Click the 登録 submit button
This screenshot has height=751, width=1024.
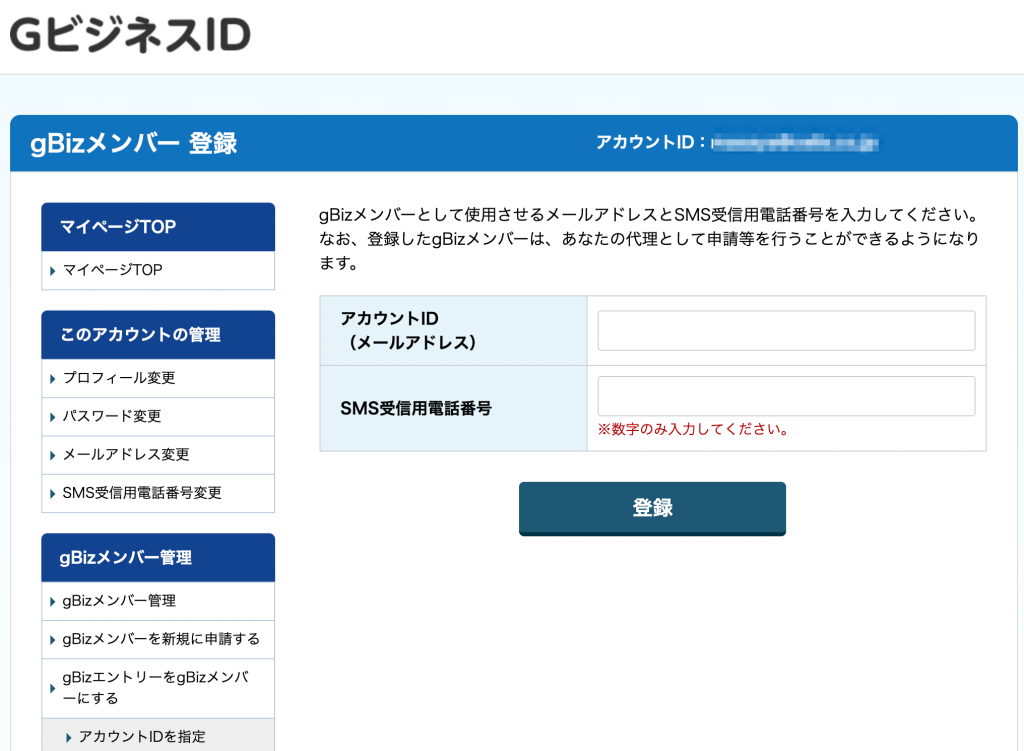point(652,509)
